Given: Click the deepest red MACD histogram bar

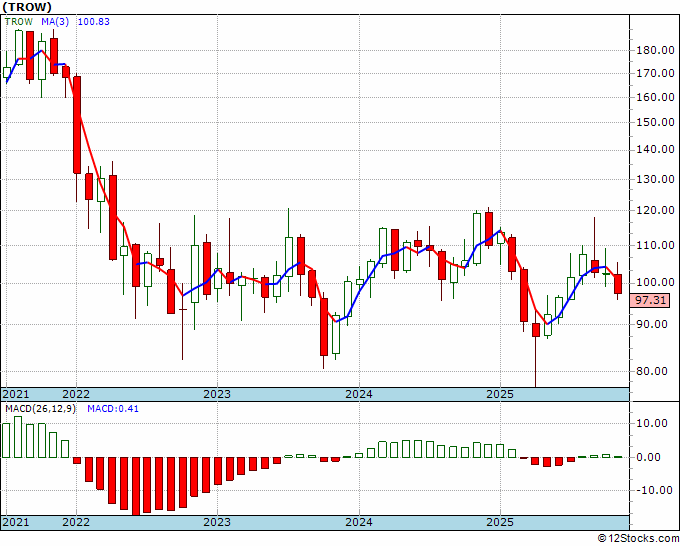Looking at the screenshot, I should point(136,486).
